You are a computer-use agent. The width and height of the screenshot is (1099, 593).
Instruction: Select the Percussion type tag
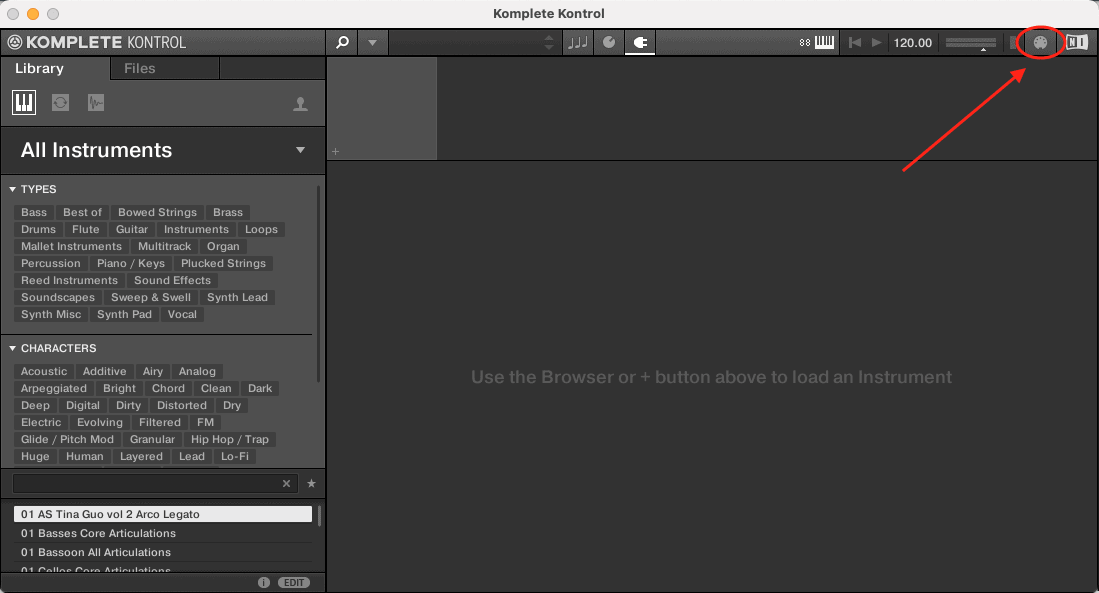(50, 264)
